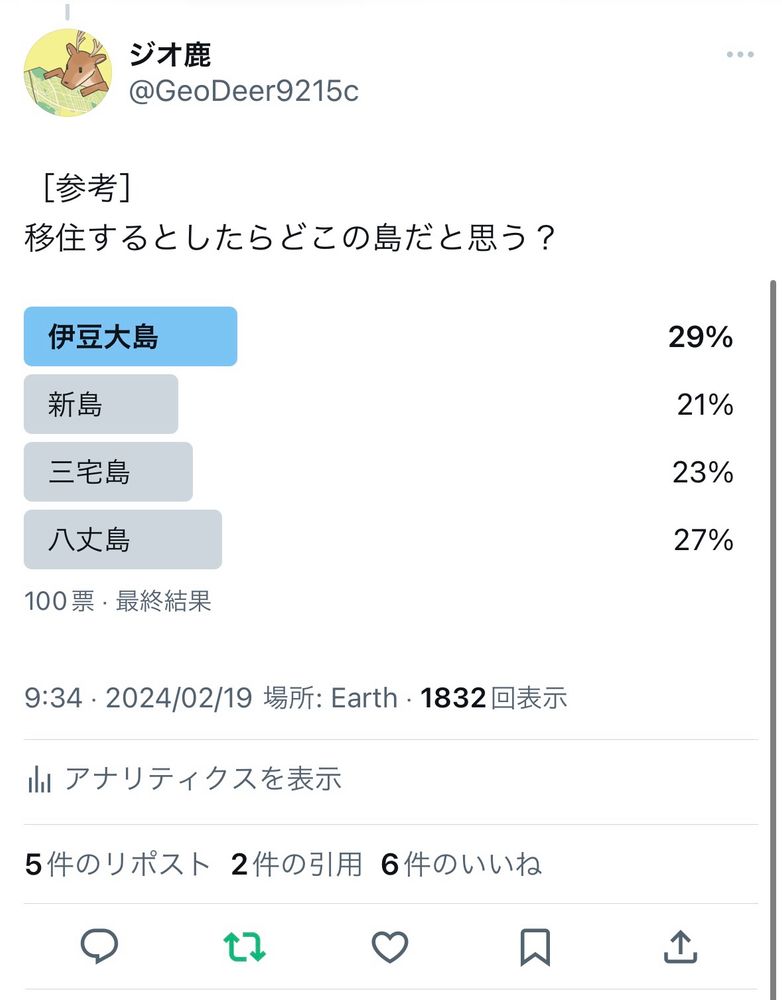View the 5件のリポスト list
This screenshot has width=782, height=1000.
click(x=117, y=865)
